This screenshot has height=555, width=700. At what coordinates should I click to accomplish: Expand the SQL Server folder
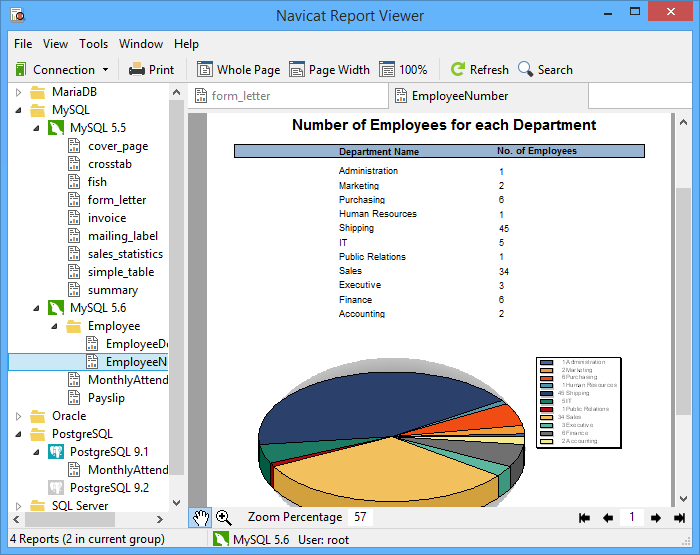click(x=18, y=506)
